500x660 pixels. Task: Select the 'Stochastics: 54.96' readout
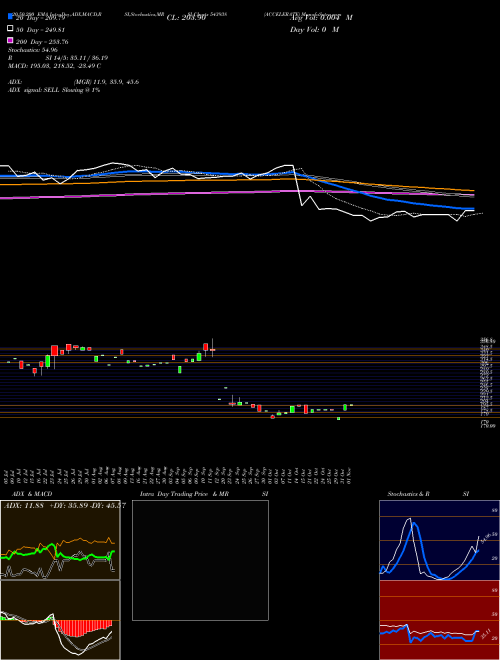(33, 50)
